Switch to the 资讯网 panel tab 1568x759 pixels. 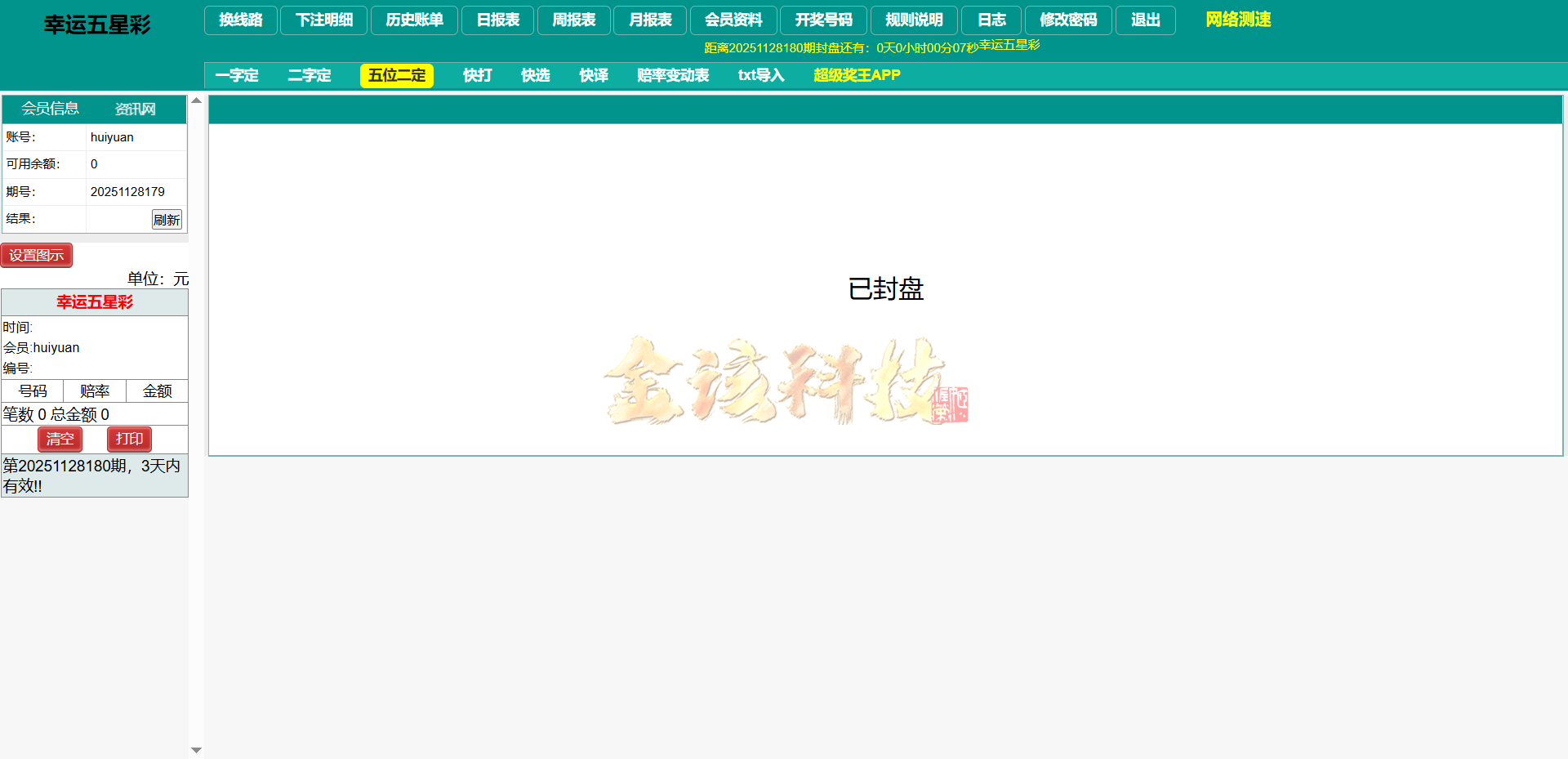click(133, 109)
